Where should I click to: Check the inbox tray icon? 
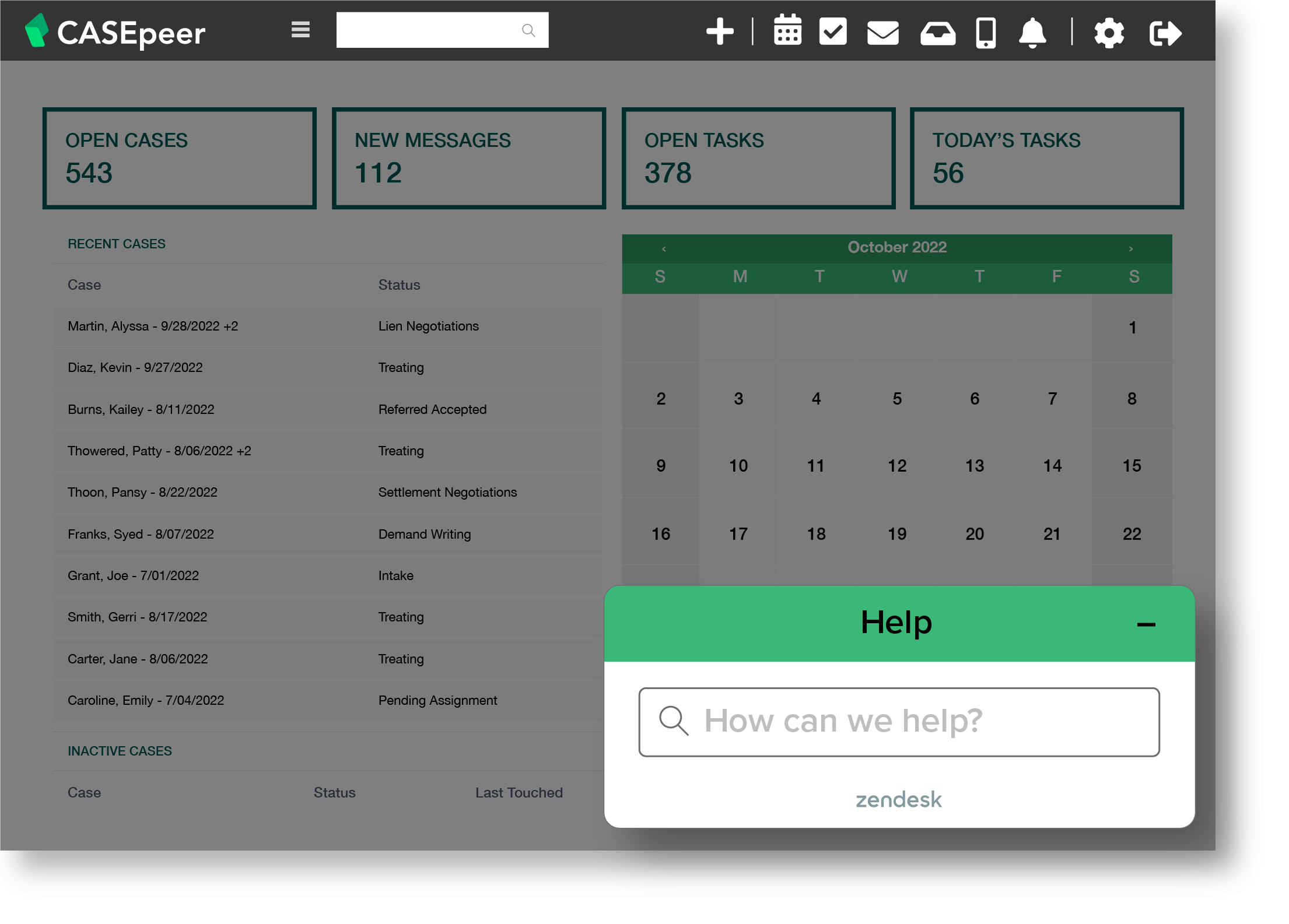[937, 33]
